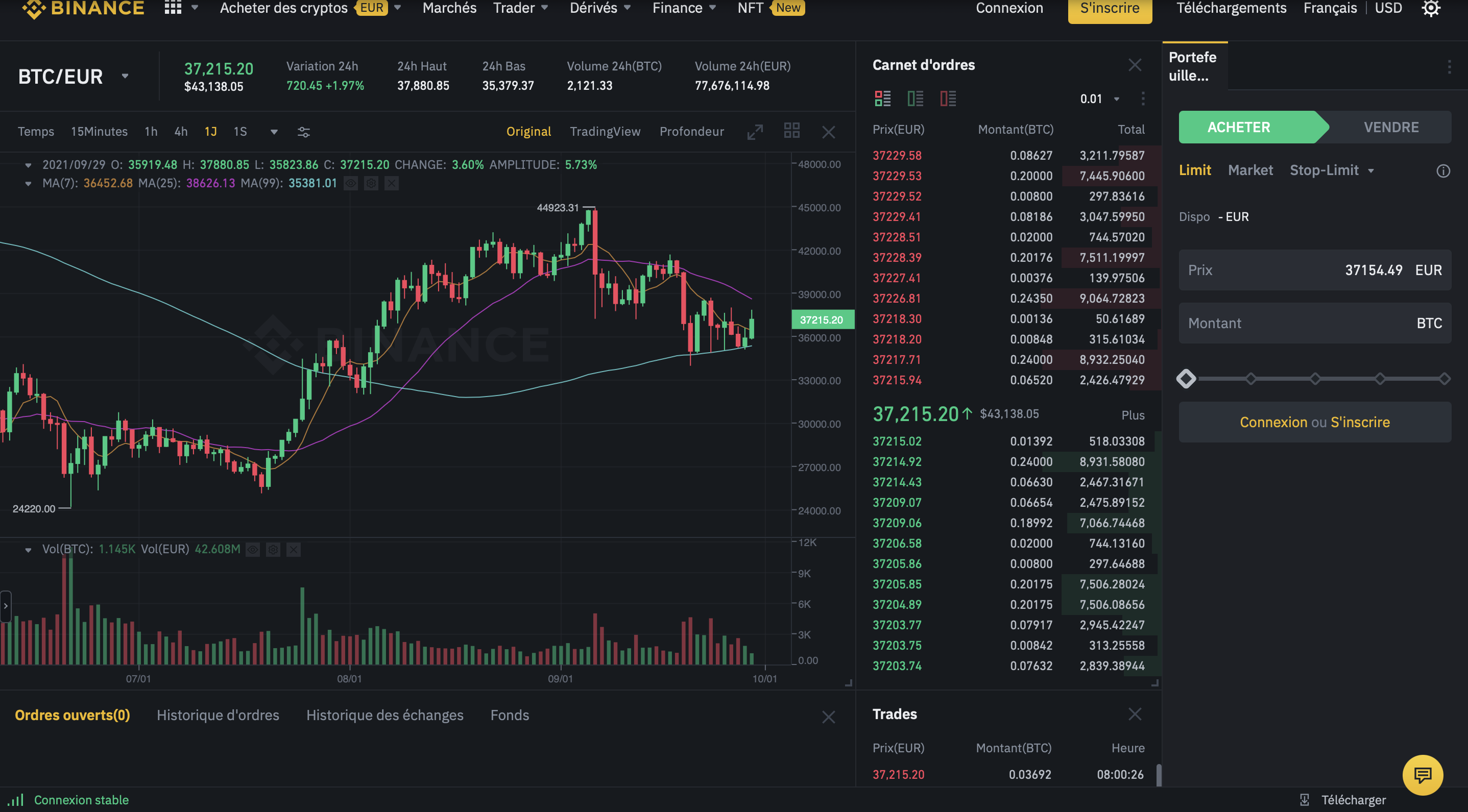This screenshot has height=812, width=1468.
Task: Close the Carnet d'ordres panel
Action: click(1135, 65)
